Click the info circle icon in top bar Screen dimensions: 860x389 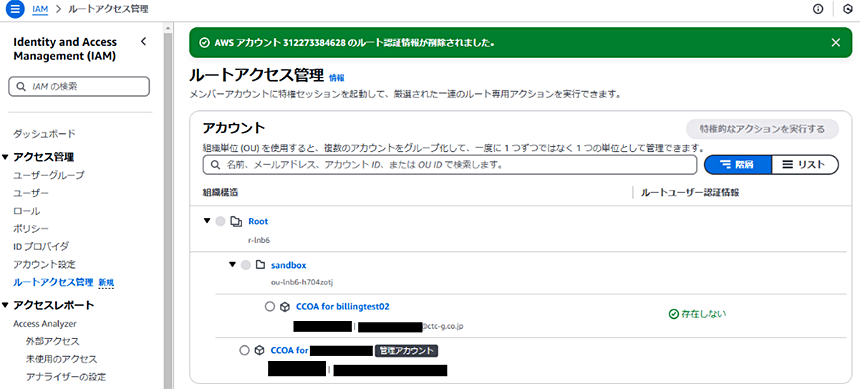coord(818,9)
